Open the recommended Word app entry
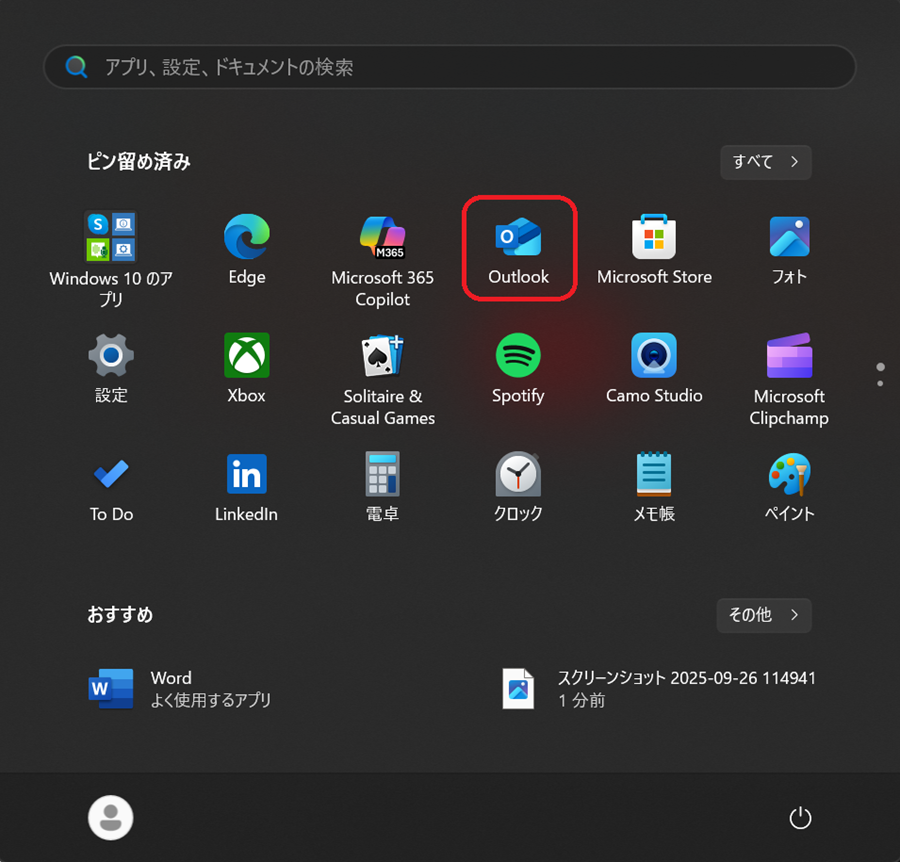The height and width of the screenshot is (862, 900). 180,688
